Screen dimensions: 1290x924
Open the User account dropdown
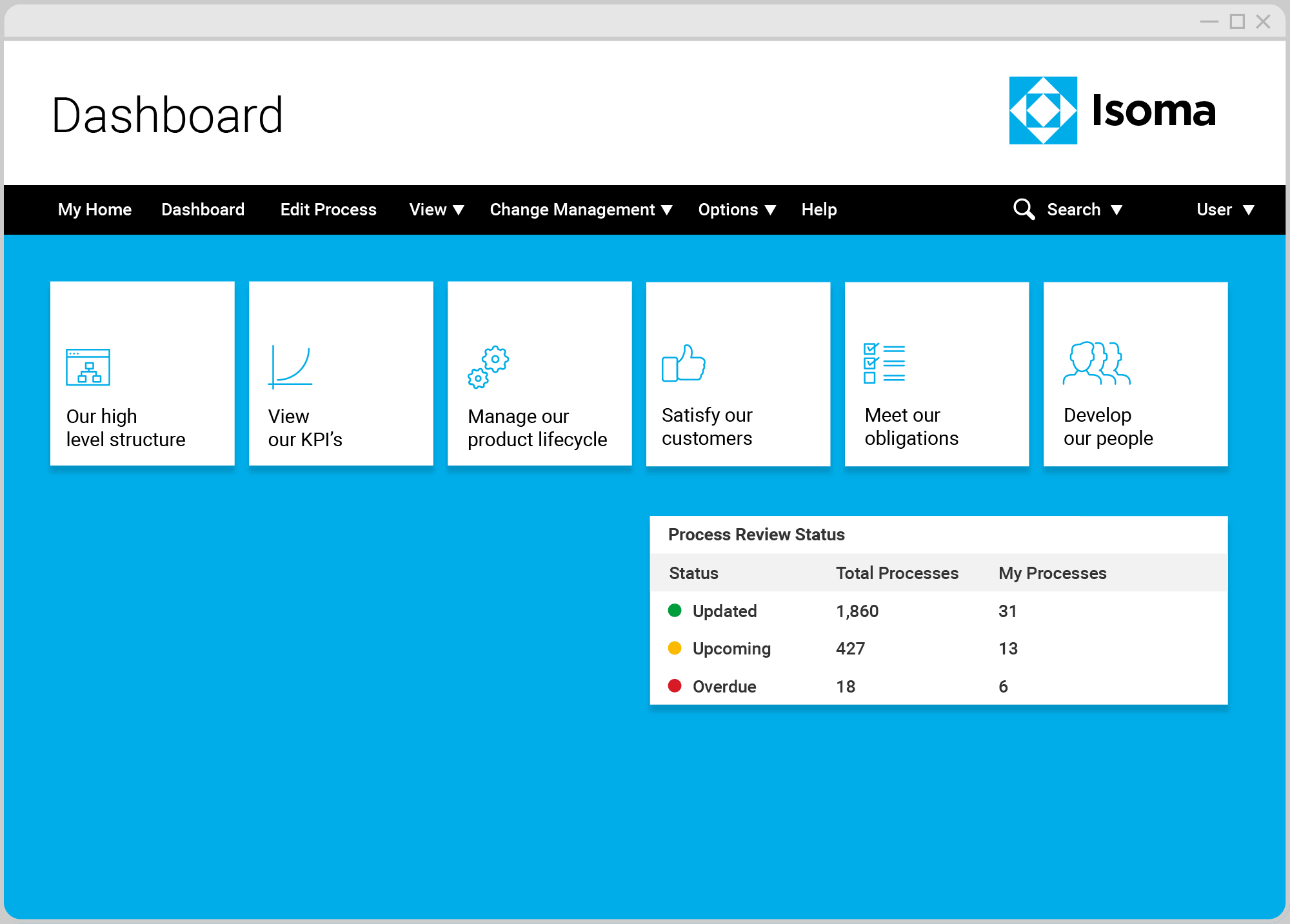[1225, 210]
